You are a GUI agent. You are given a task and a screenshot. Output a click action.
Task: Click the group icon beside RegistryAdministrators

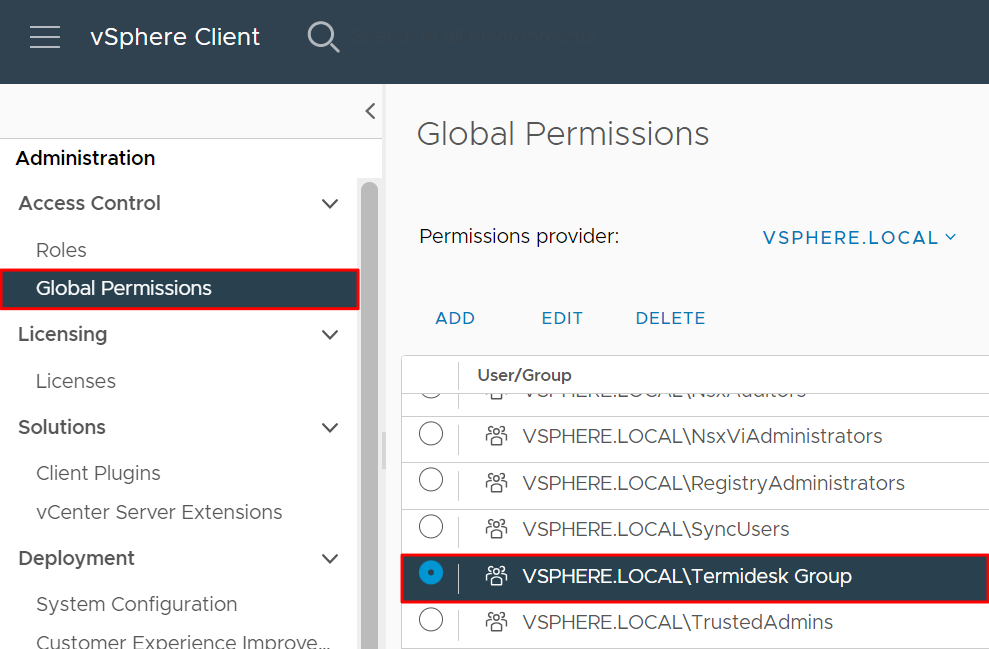(x=496, y=483)
